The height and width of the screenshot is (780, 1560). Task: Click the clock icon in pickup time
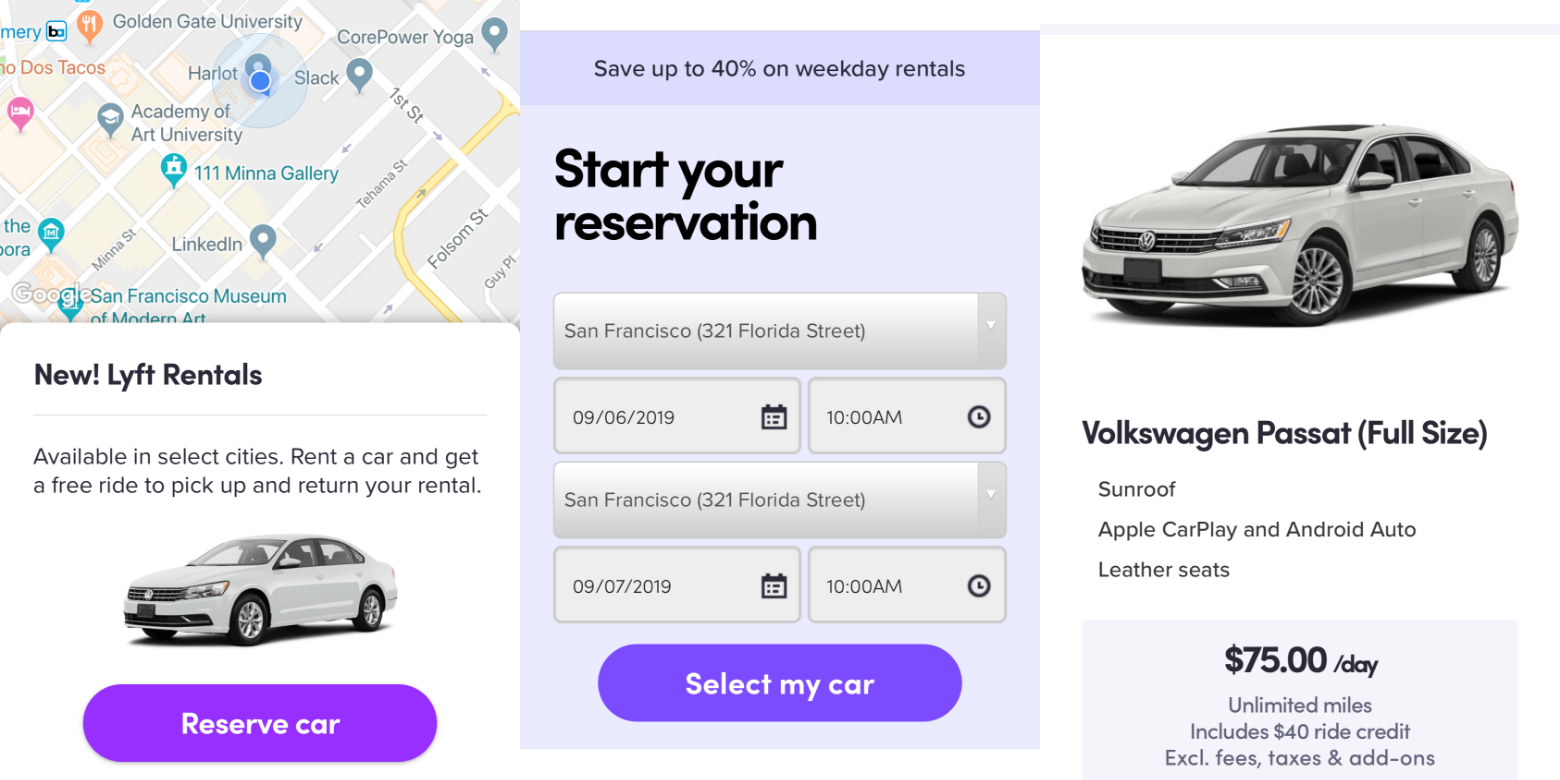979,417
